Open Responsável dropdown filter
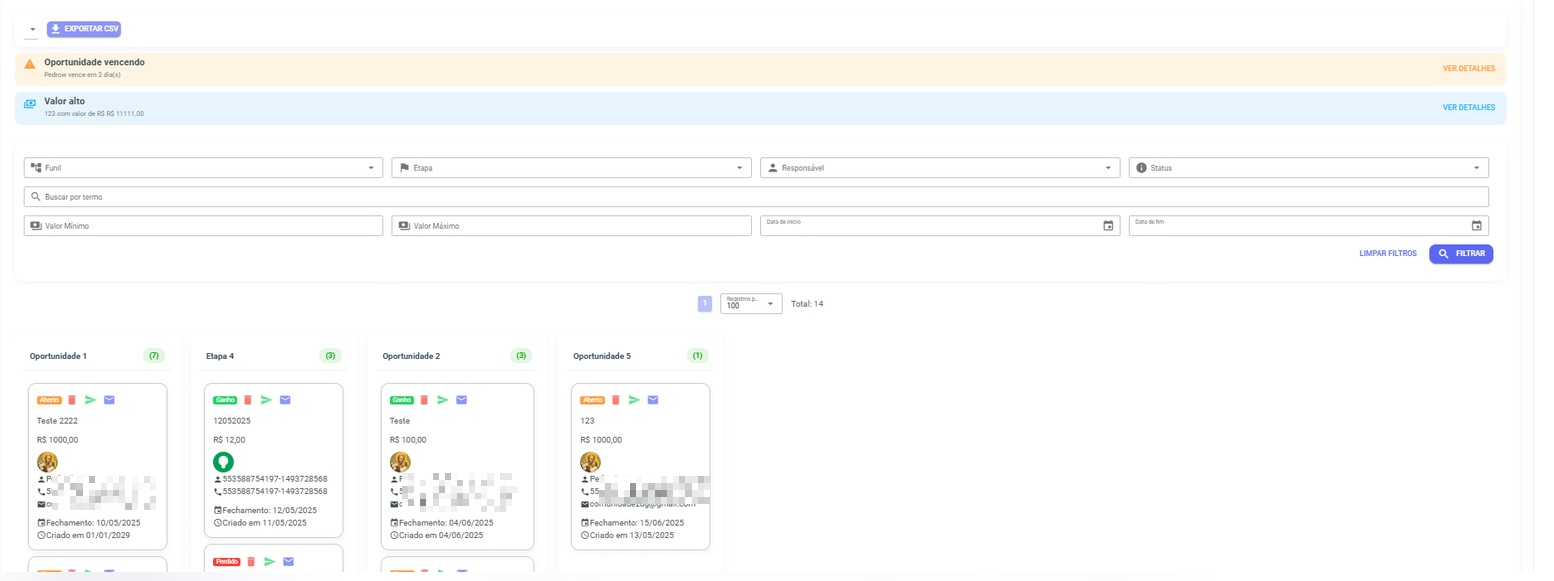Image resolution: width=1554 pixels, height=581 pixels. click(940, 168)
